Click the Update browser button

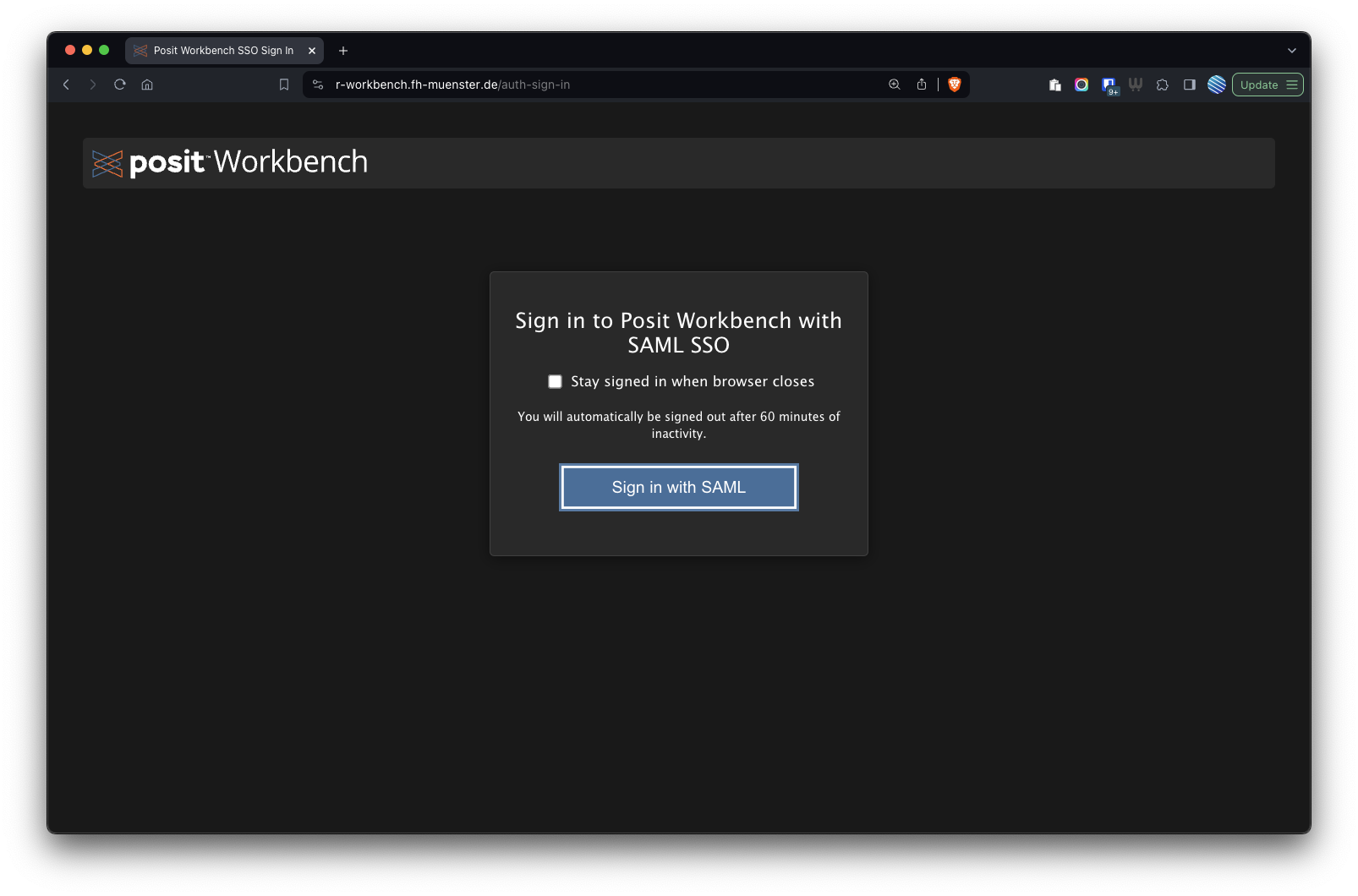(x=1258, y=85)
